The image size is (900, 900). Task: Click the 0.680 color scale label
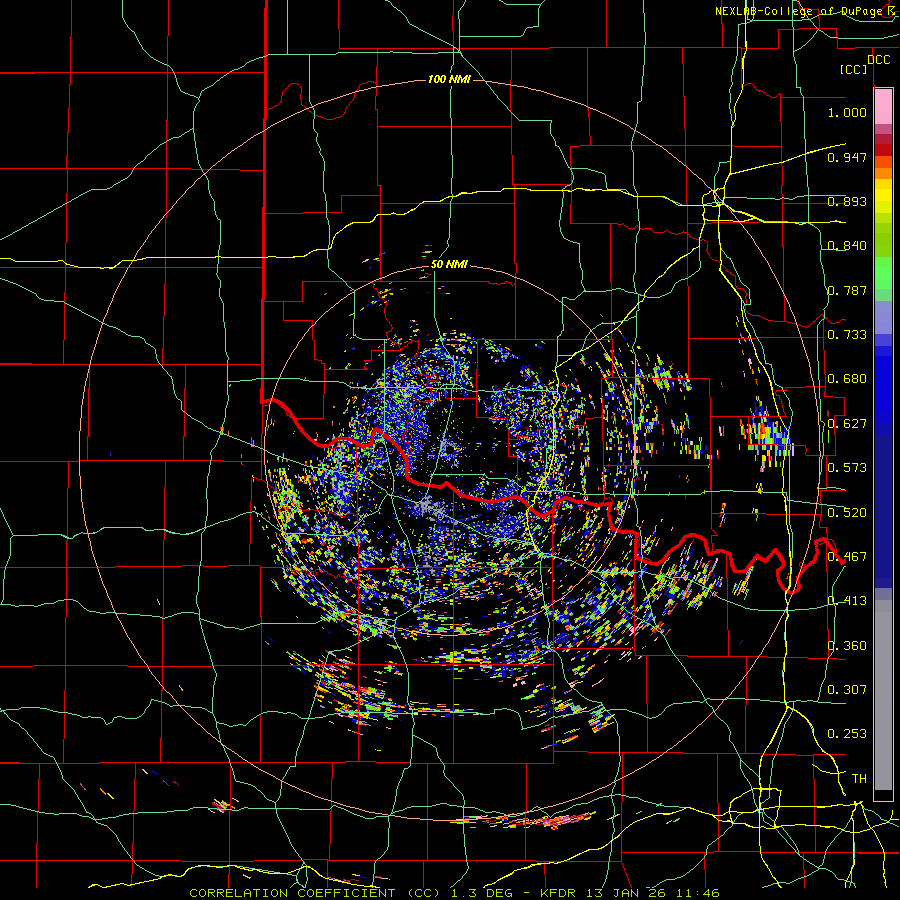(847, 379)
